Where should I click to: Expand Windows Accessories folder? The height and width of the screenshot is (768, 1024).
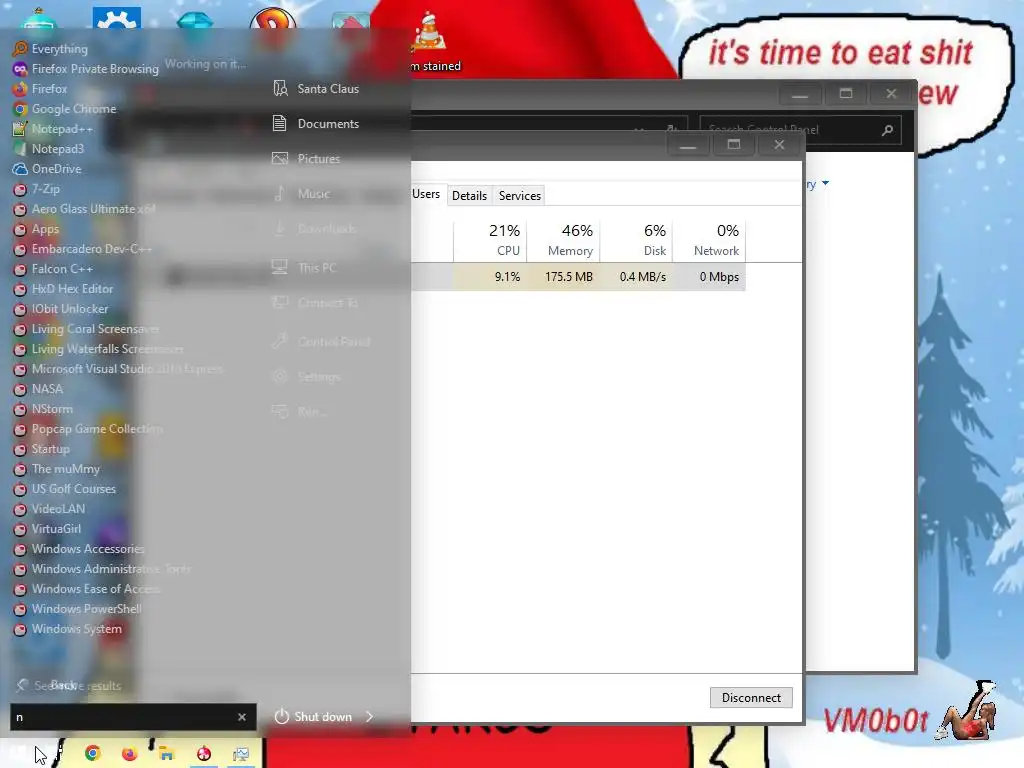79,549
